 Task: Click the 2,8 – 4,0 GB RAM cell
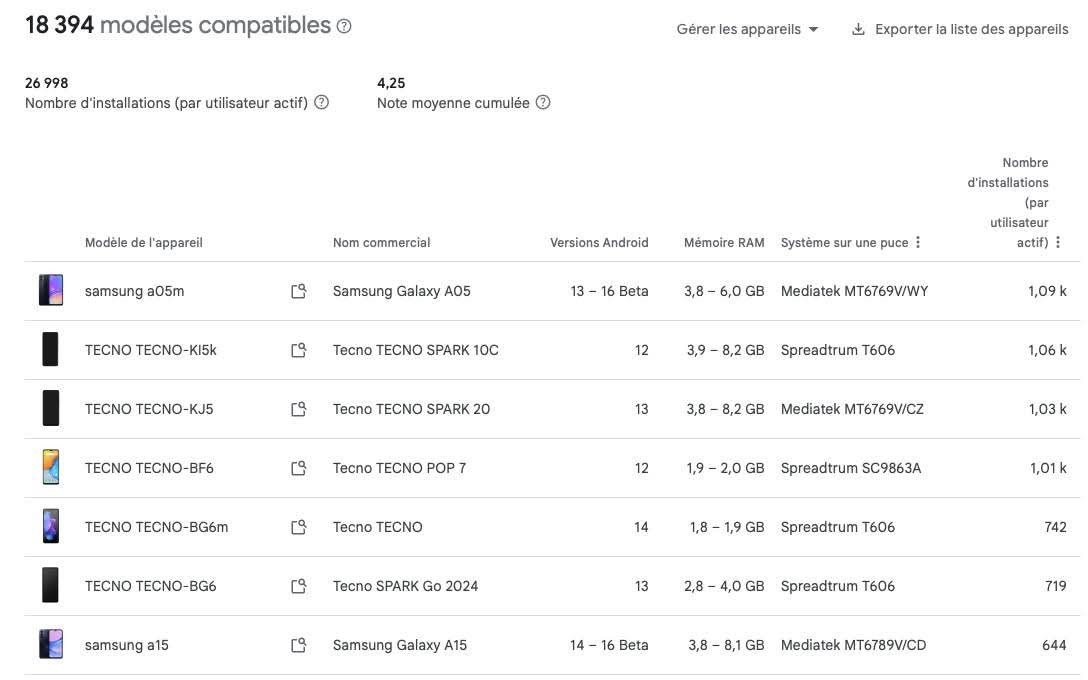pos(724,586)
